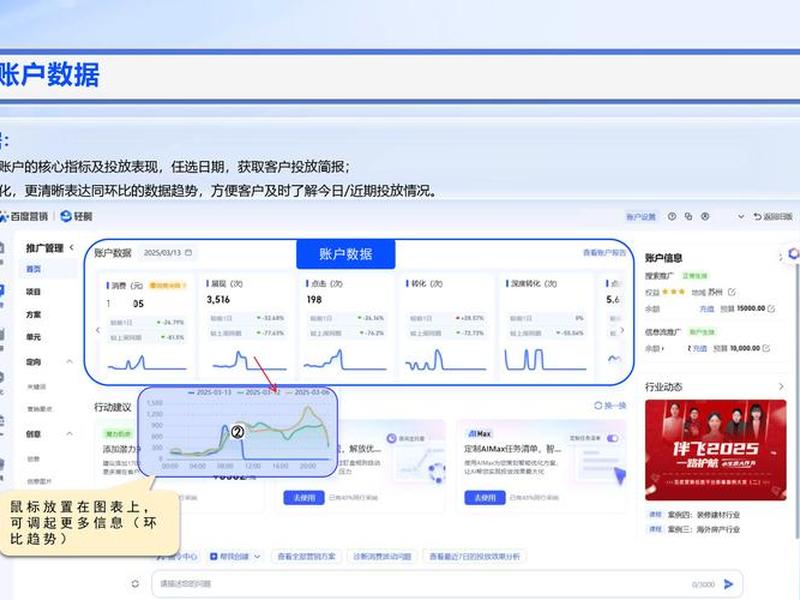The width and height of the screenshot is (800, 600).
Task: Click 充值 beside the 15000.00 budget
Action: click(706, 309)
